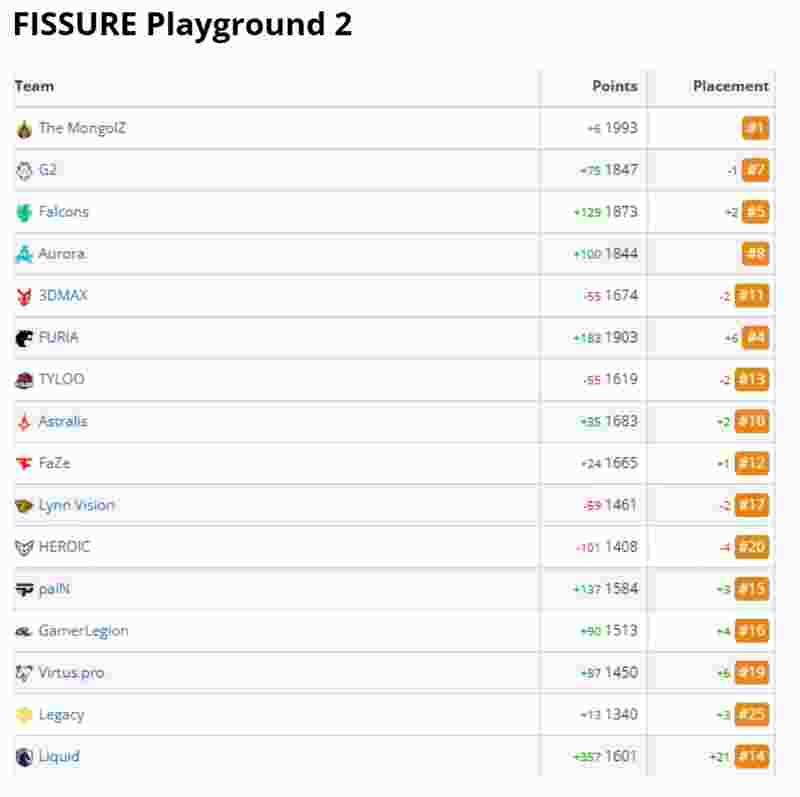
Task: Click The MongolZ team logo icon
Action: tap(24, 129)
